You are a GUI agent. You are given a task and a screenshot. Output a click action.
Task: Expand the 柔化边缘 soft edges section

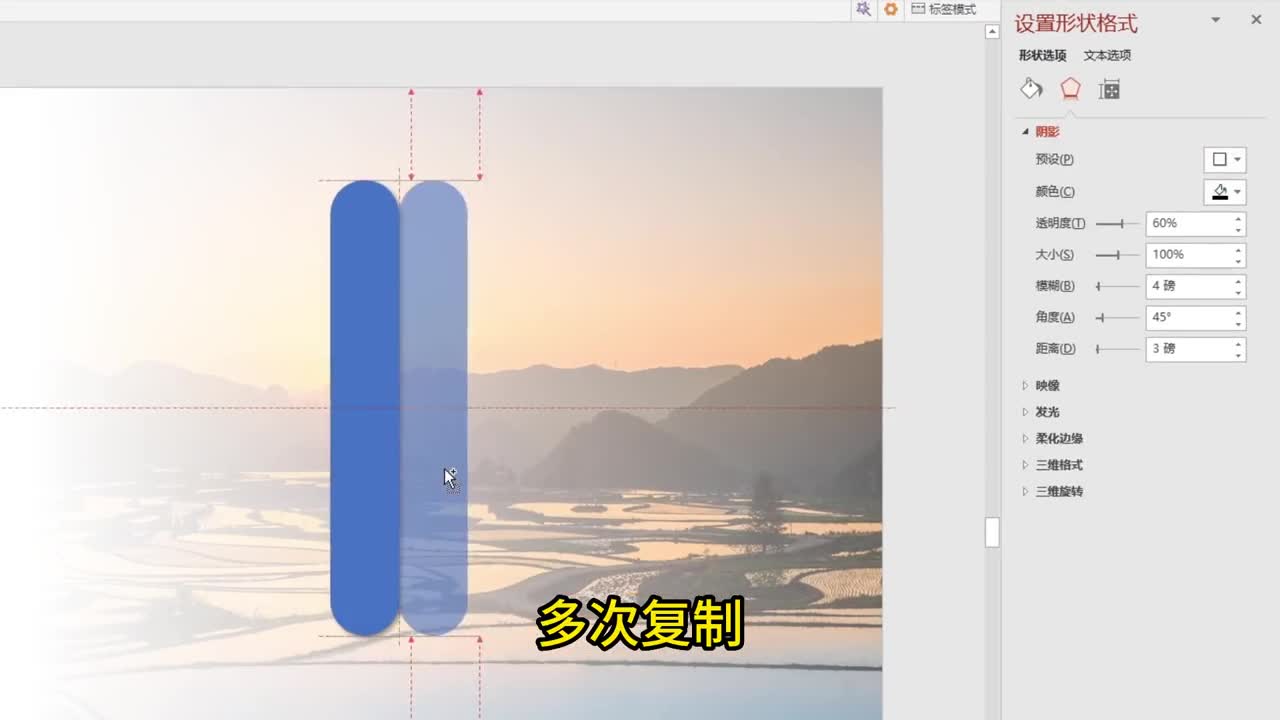tap(1059, 438)
